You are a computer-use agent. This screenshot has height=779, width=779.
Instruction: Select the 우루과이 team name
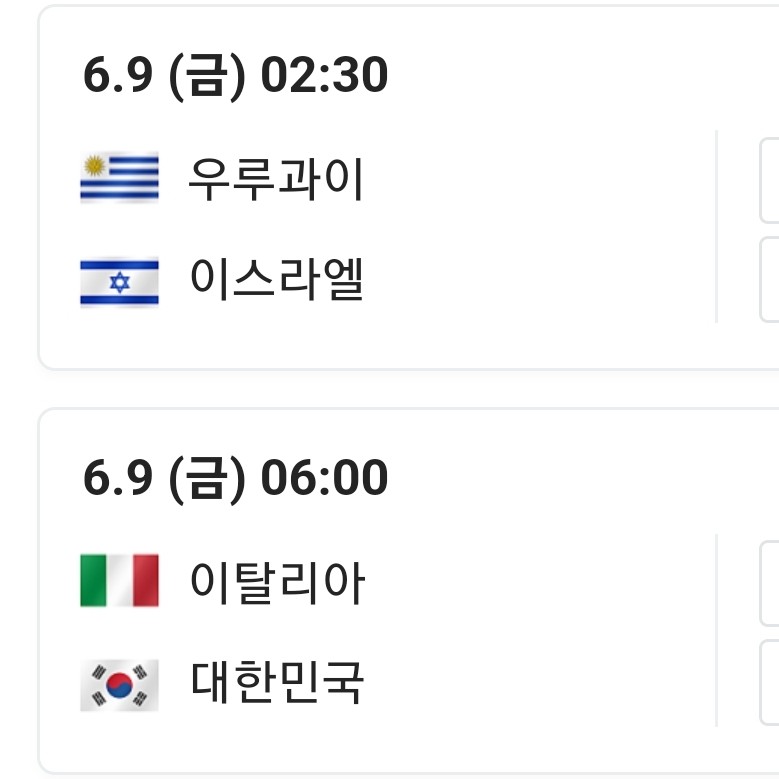pos(276,180)
